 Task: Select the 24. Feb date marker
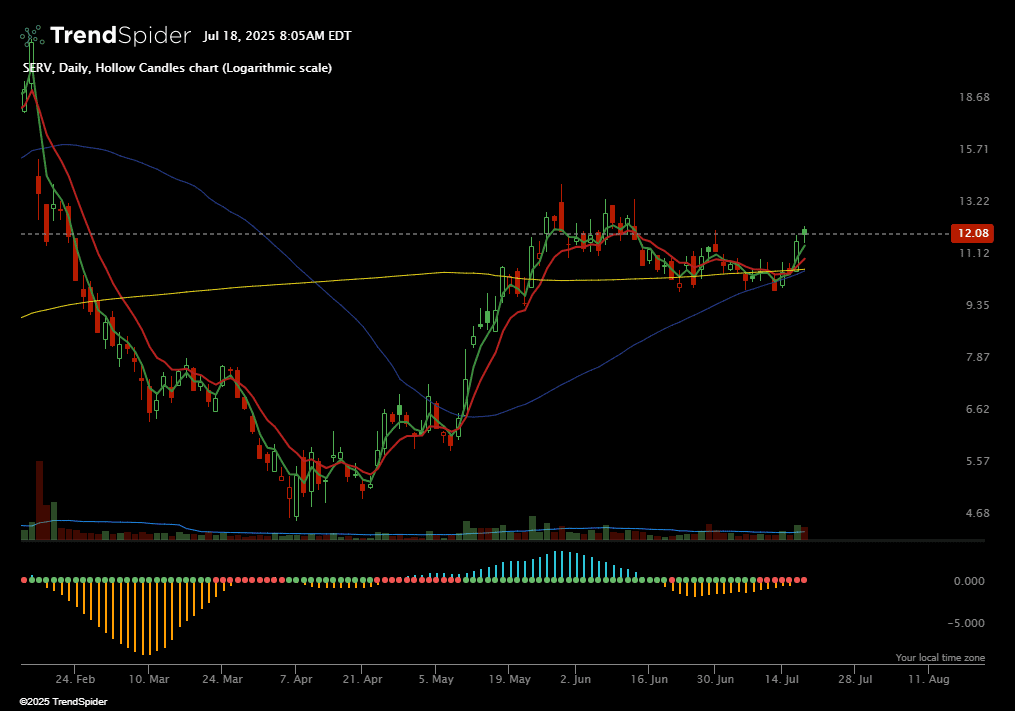[x=77, y=678]
